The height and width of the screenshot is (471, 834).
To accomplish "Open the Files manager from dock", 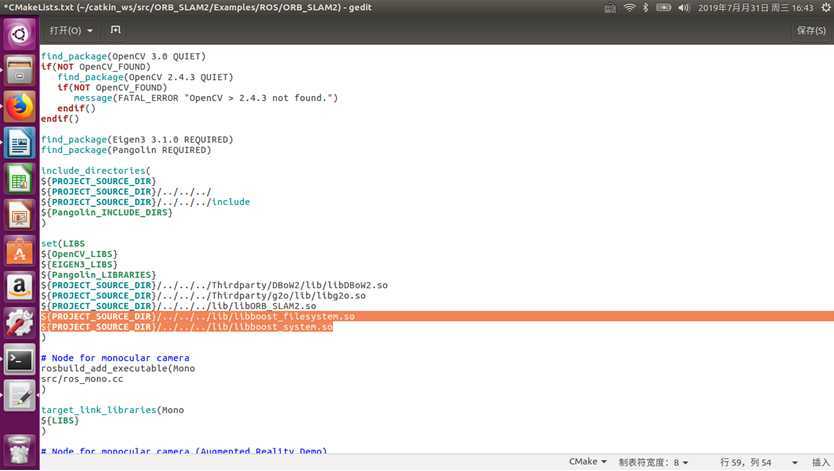I will point(20,71).
